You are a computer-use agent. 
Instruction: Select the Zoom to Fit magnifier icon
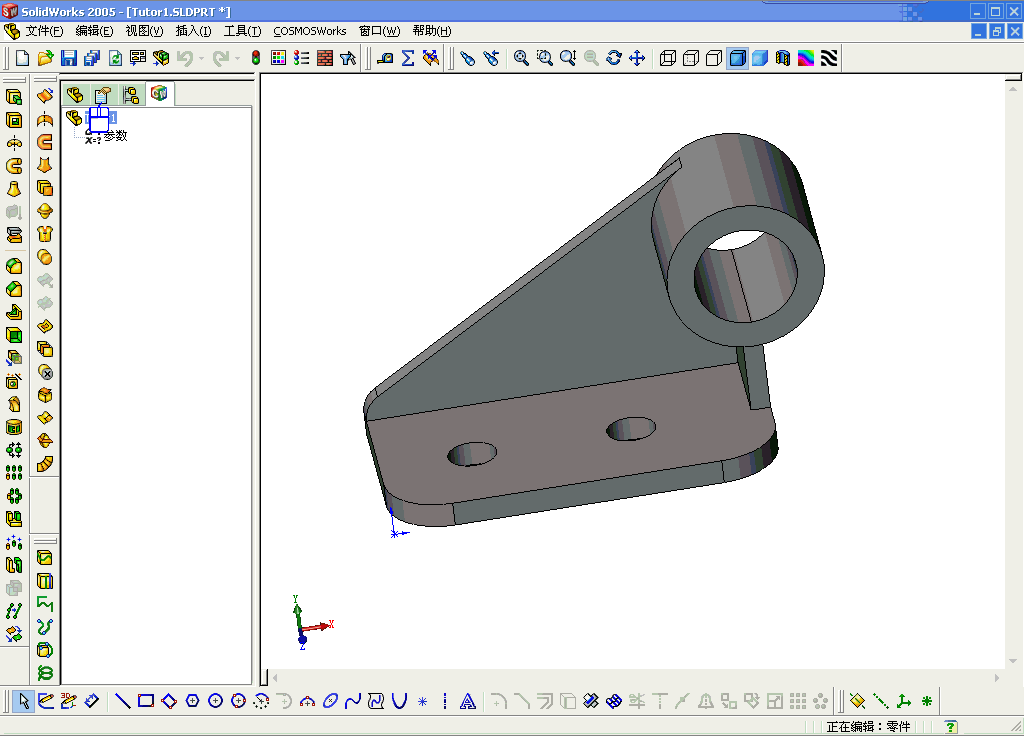point(521,58)
